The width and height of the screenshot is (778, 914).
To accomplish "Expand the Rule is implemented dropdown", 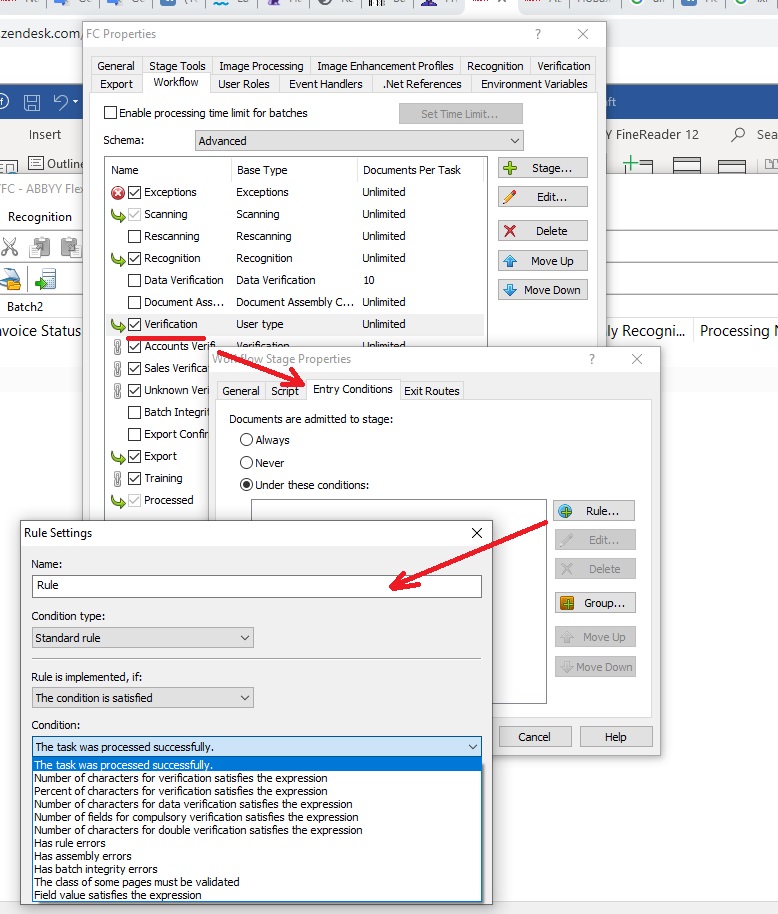I will pyautogui.click(x=142, y=698).
